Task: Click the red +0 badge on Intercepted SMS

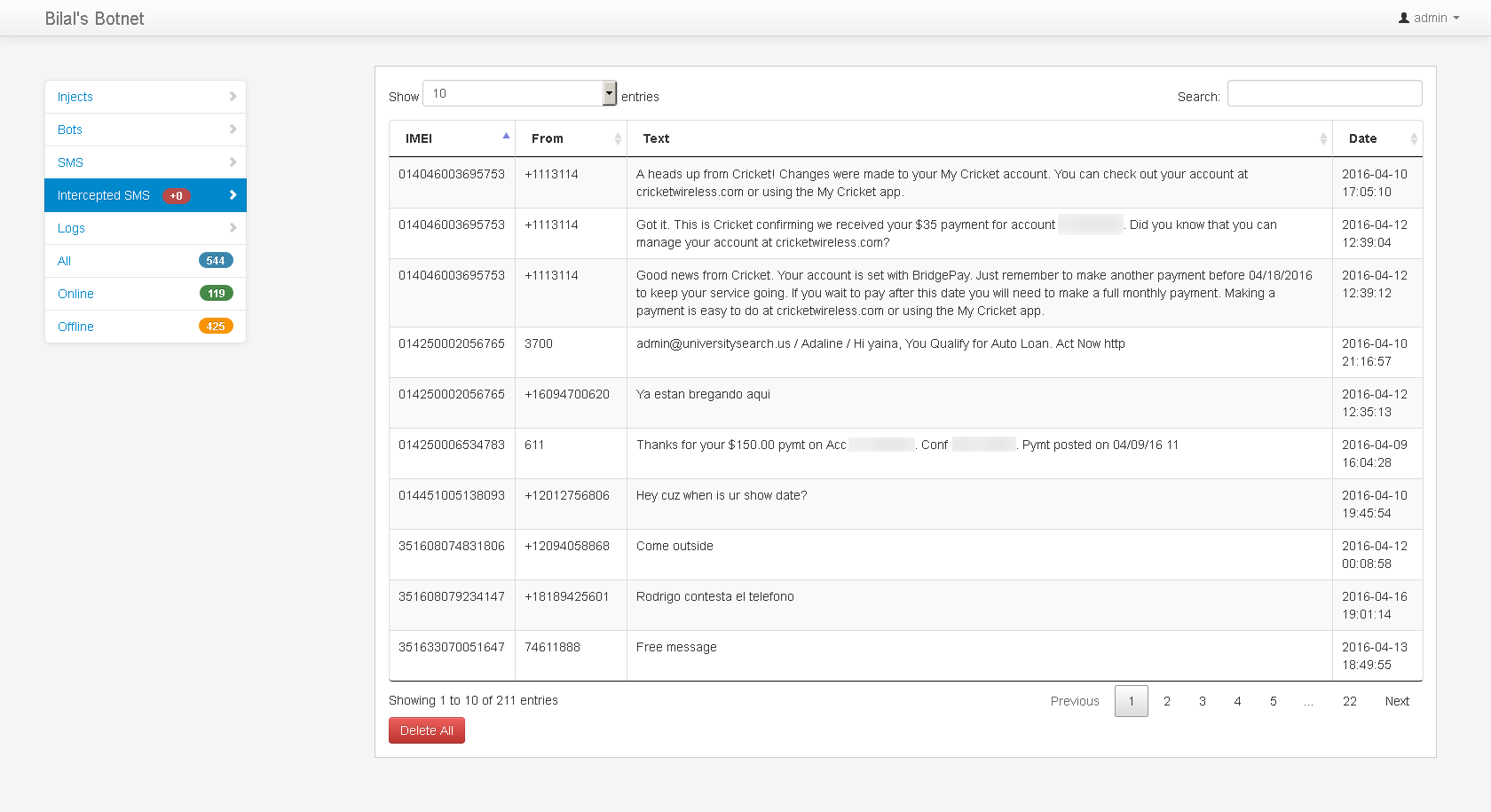Action: point(177,196)
